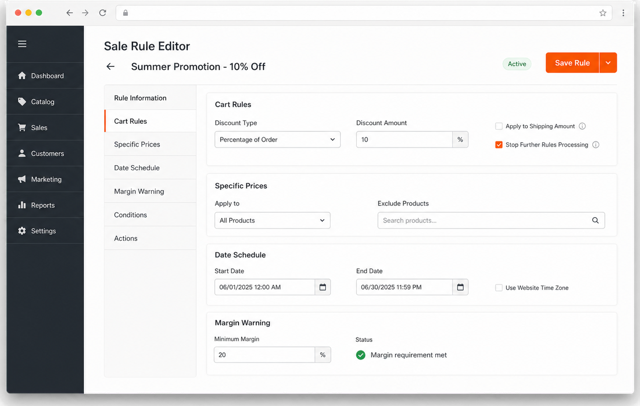Image resolution: width=640 pixels, height=406 pixels.
Task: Click 'Margin requirement met' text
Action: (x=409, y=355)
